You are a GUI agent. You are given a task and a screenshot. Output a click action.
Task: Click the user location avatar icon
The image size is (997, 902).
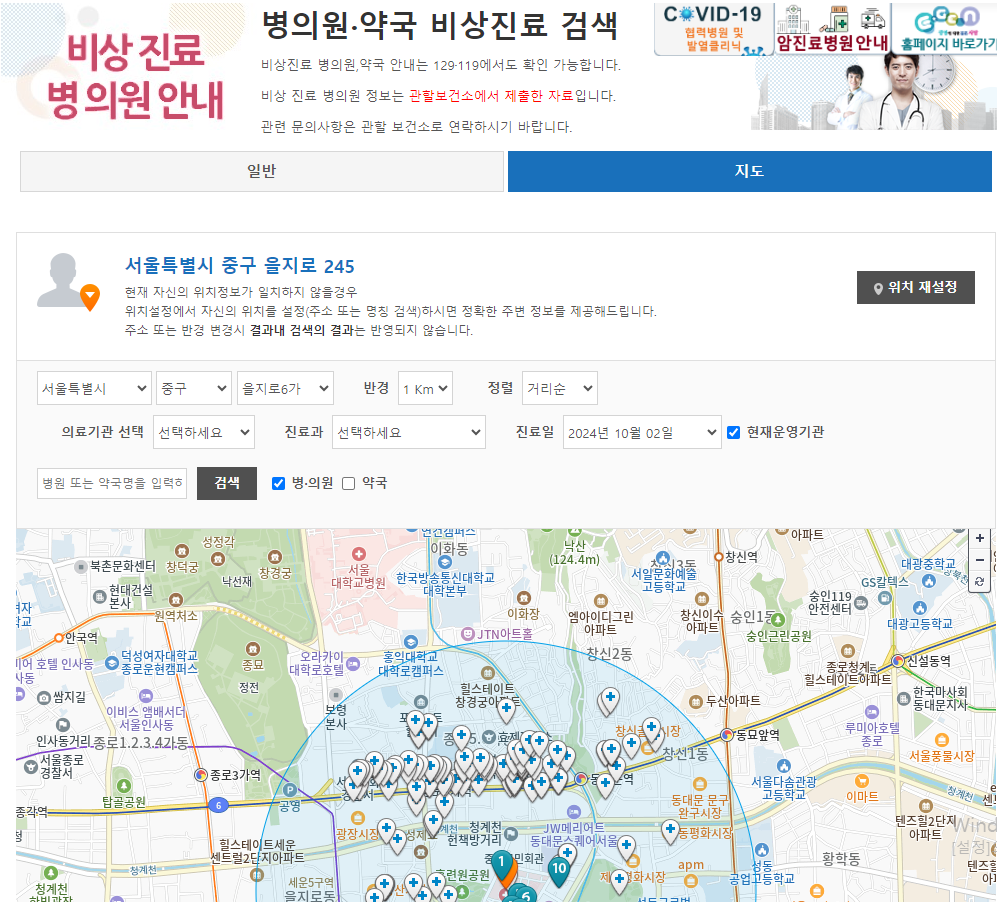67,280
